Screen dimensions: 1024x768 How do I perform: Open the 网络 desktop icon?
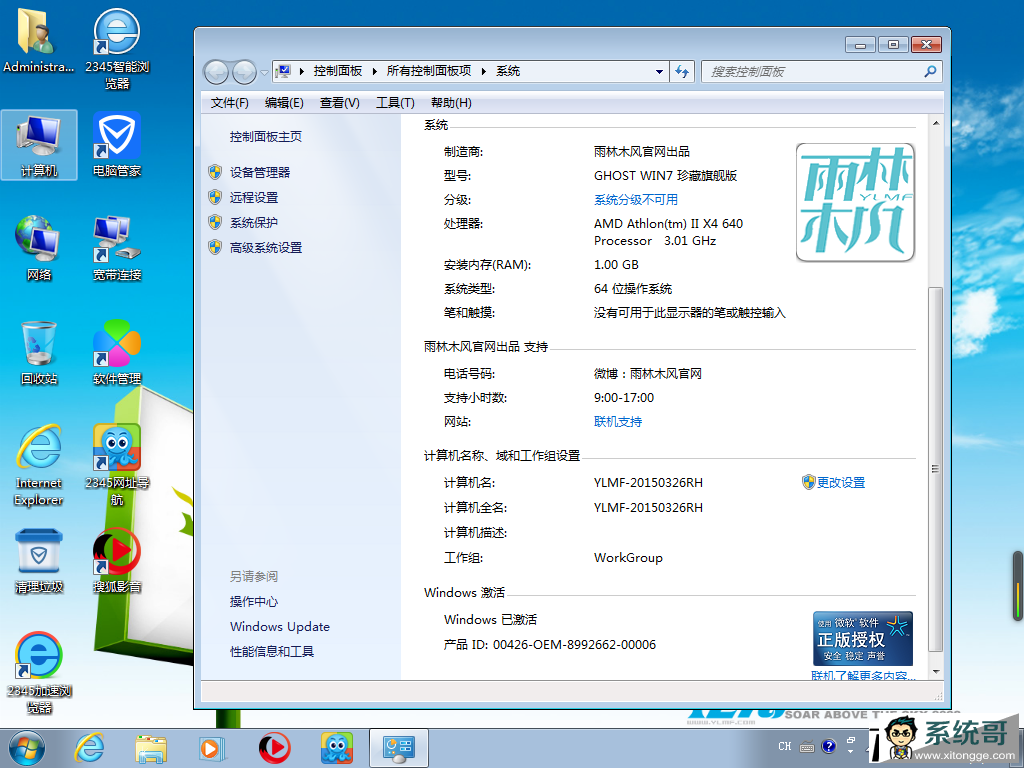click(39, 248)
